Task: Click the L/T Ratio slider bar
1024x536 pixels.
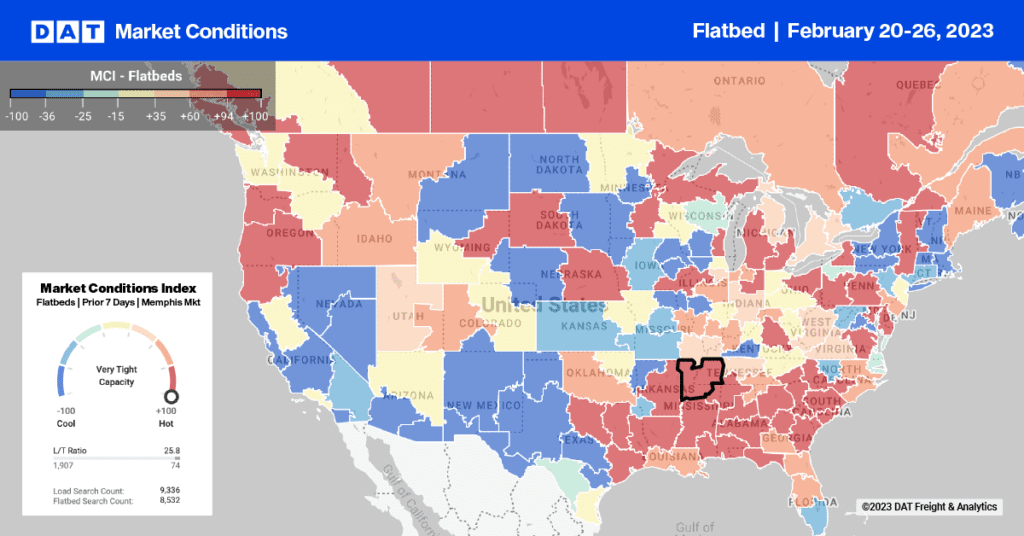Action: (x=116, y=458)
